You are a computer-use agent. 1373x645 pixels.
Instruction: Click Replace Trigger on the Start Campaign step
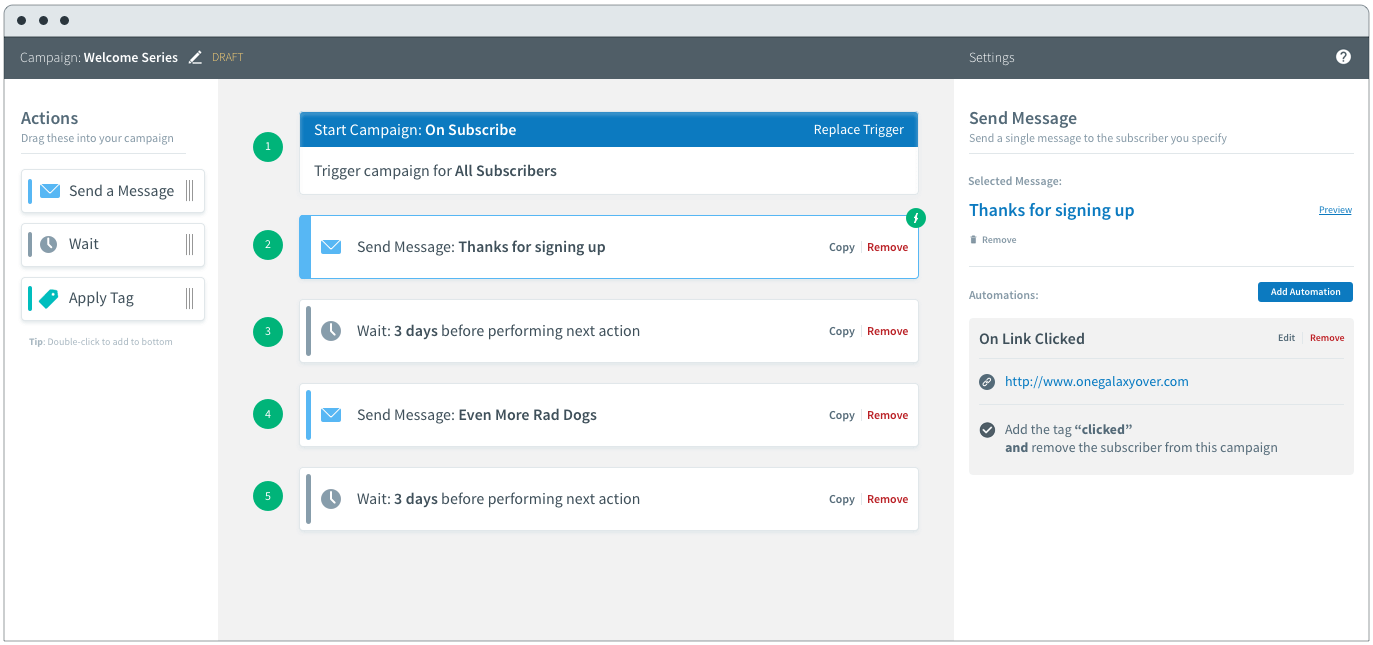point(858,129)
